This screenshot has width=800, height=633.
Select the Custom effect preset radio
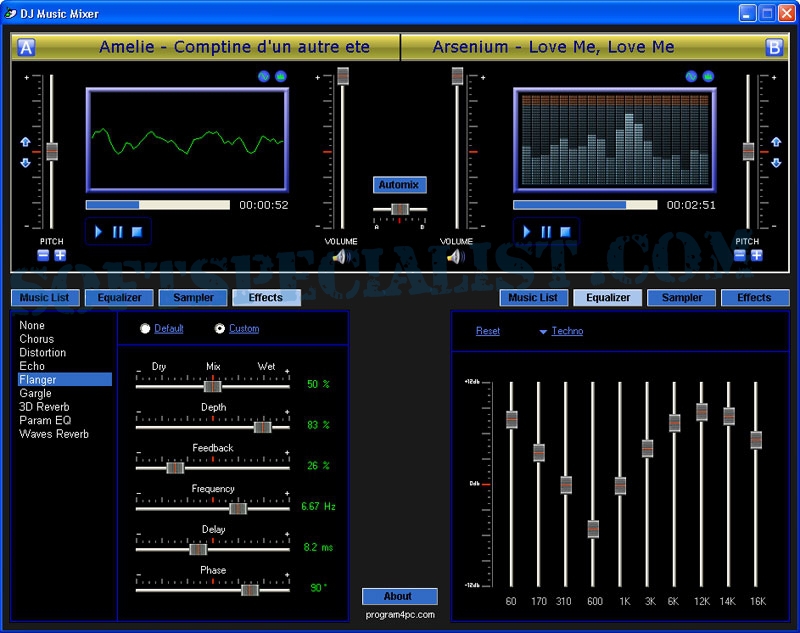point(219,328)
